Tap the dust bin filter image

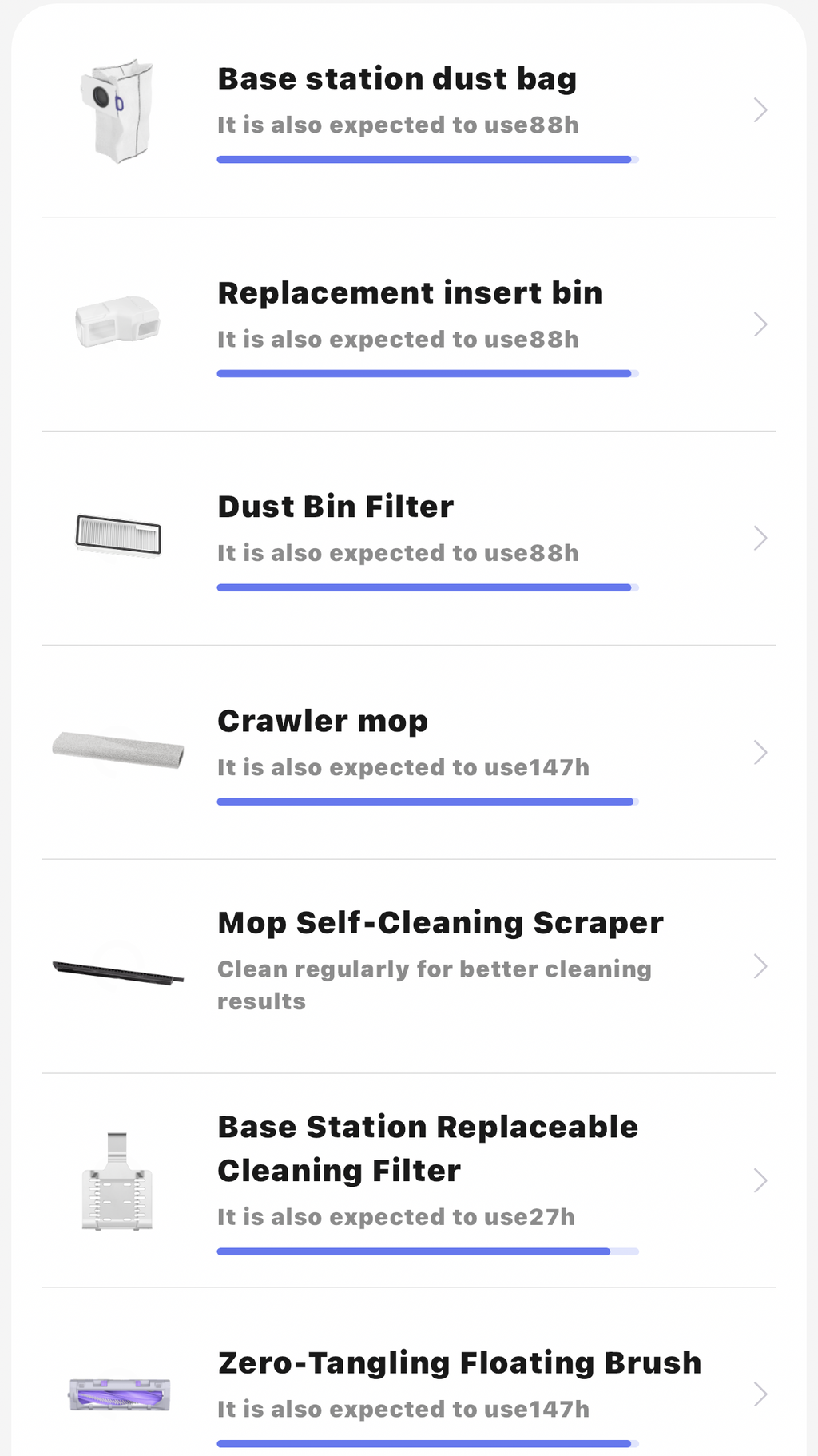tap(118, 535)
